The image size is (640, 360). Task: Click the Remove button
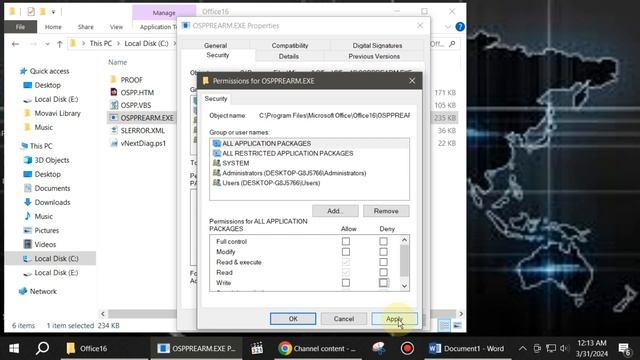[386, 211]
